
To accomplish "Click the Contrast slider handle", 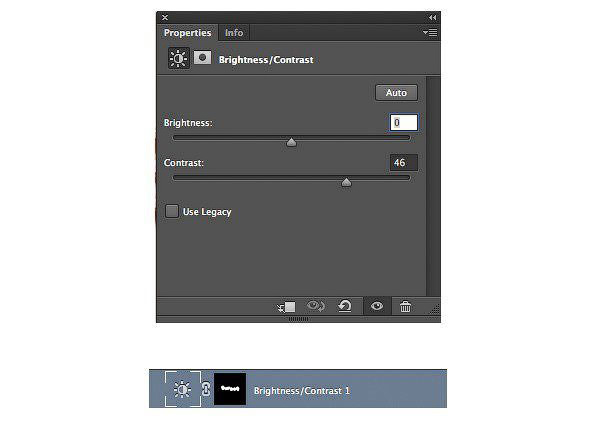I will (x=346, y=182).
